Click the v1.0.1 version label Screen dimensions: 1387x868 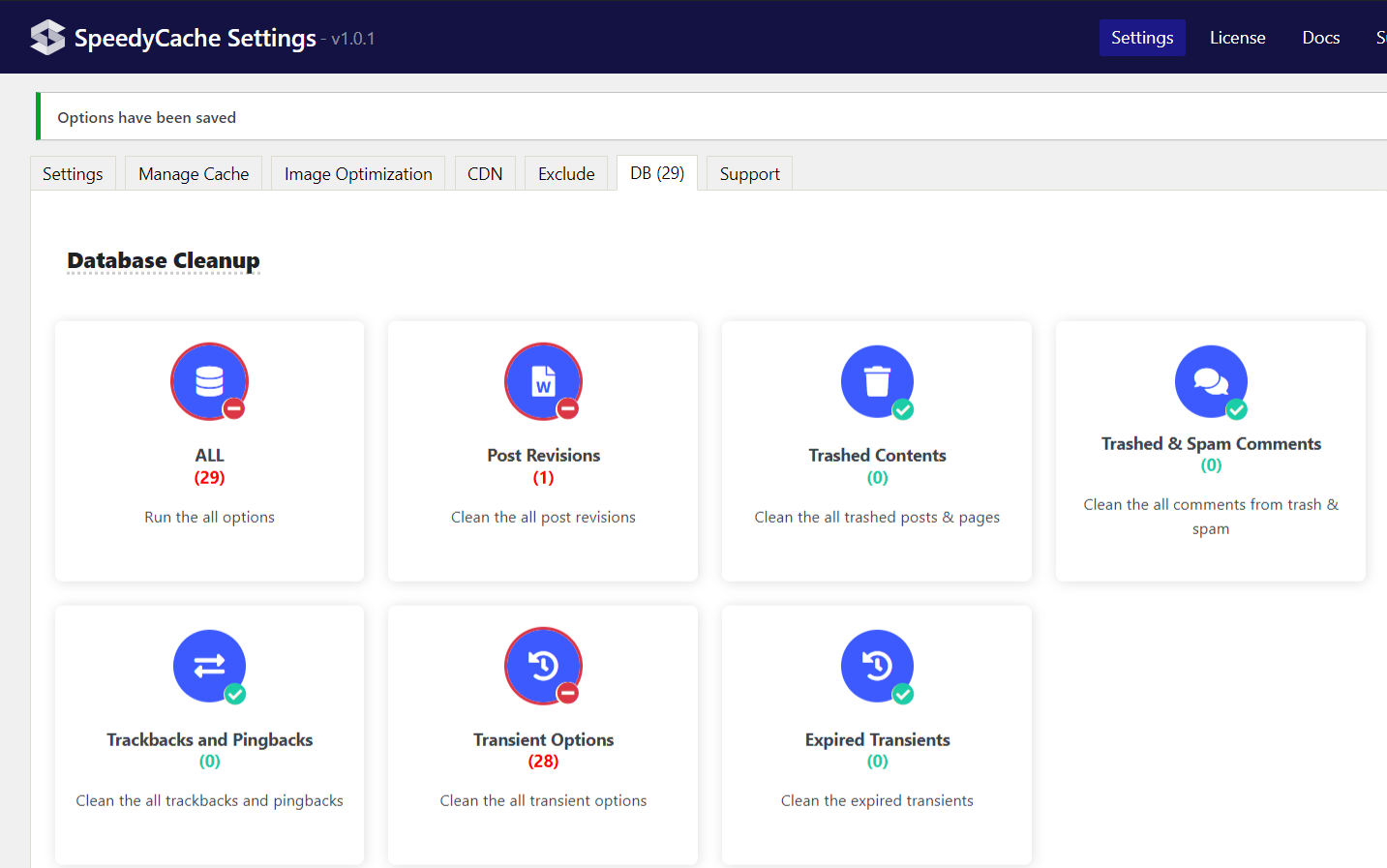click(x=352, y=39)
